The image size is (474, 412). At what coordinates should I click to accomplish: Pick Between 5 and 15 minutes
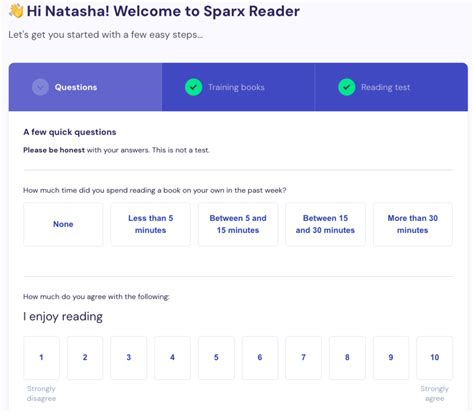click(x=238, y=224)
